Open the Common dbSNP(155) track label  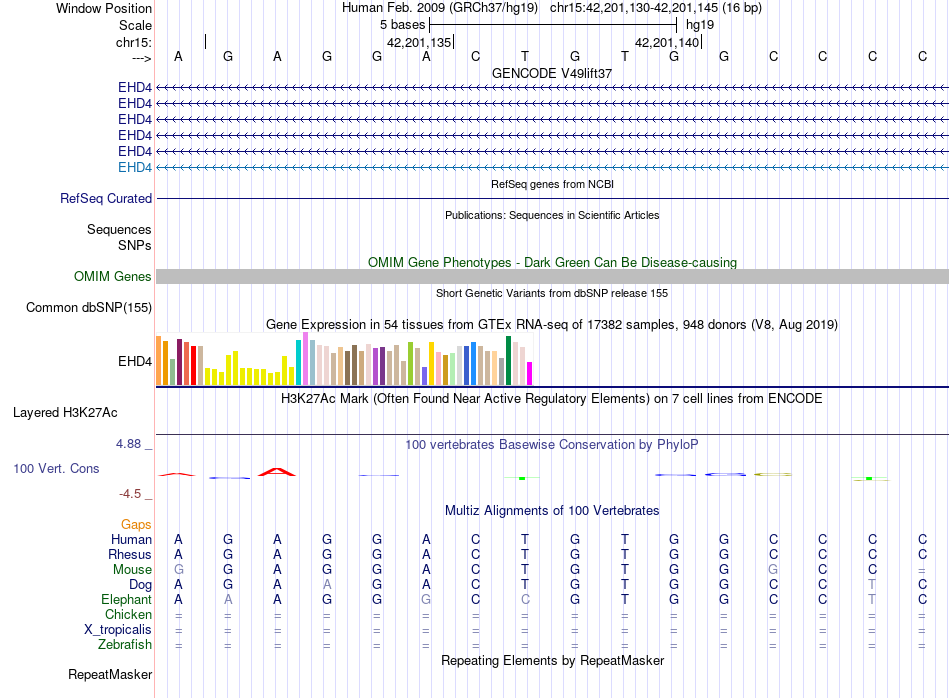[89, 307]
